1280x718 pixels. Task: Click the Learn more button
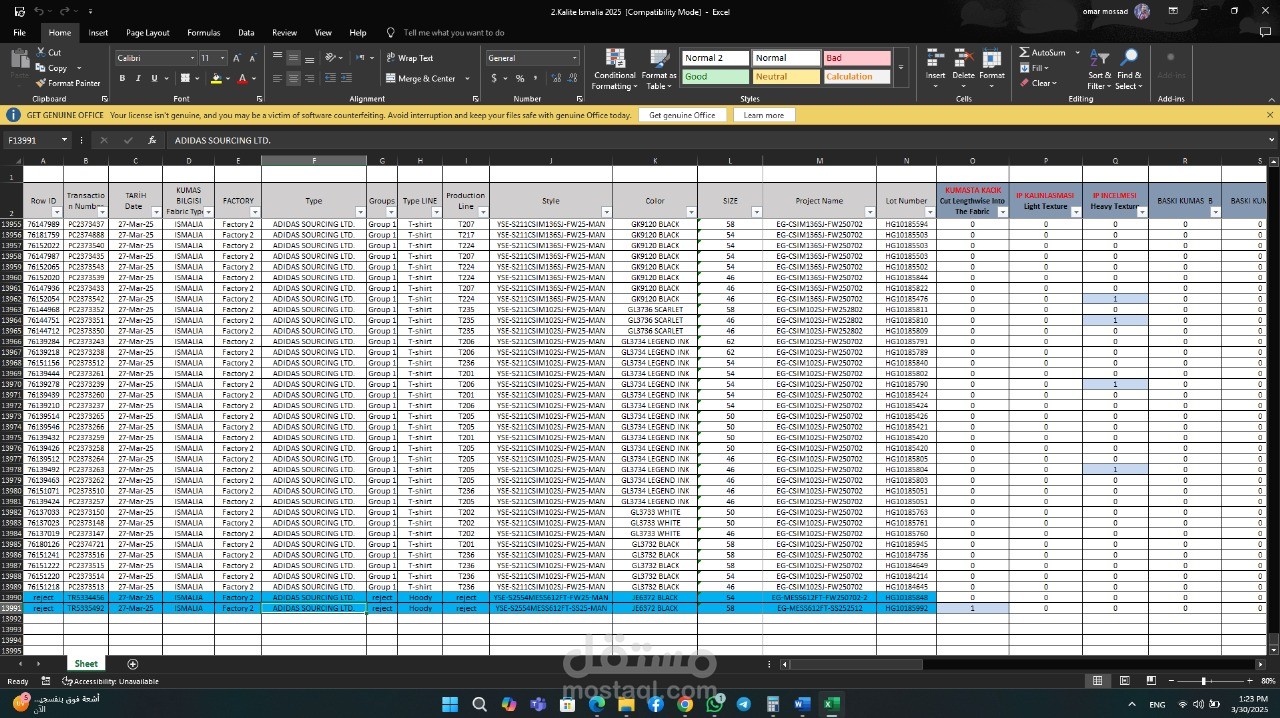pos(764,115)
